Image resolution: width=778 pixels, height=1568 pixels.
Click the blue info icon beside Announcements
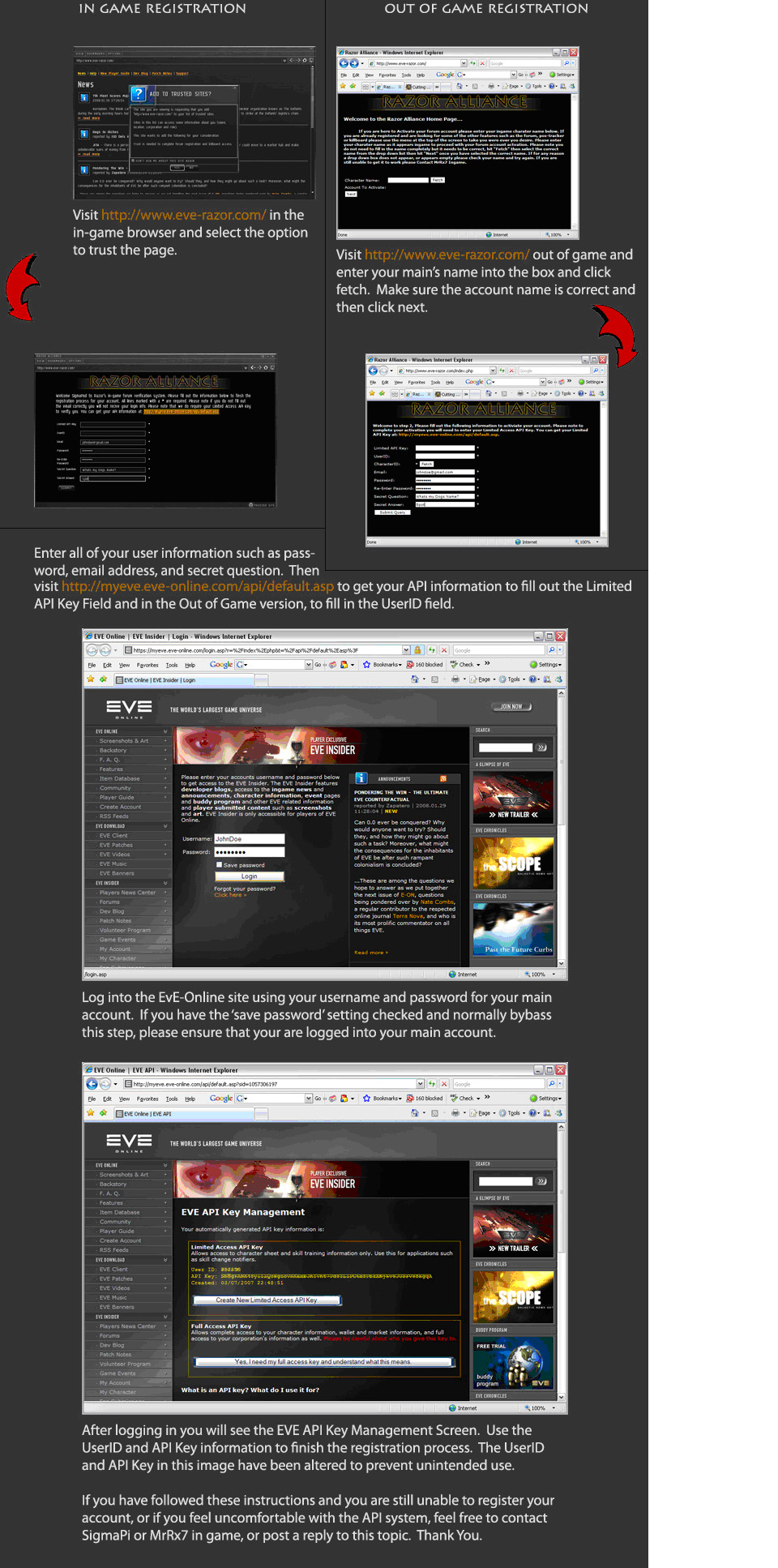[x=361, y=778]
